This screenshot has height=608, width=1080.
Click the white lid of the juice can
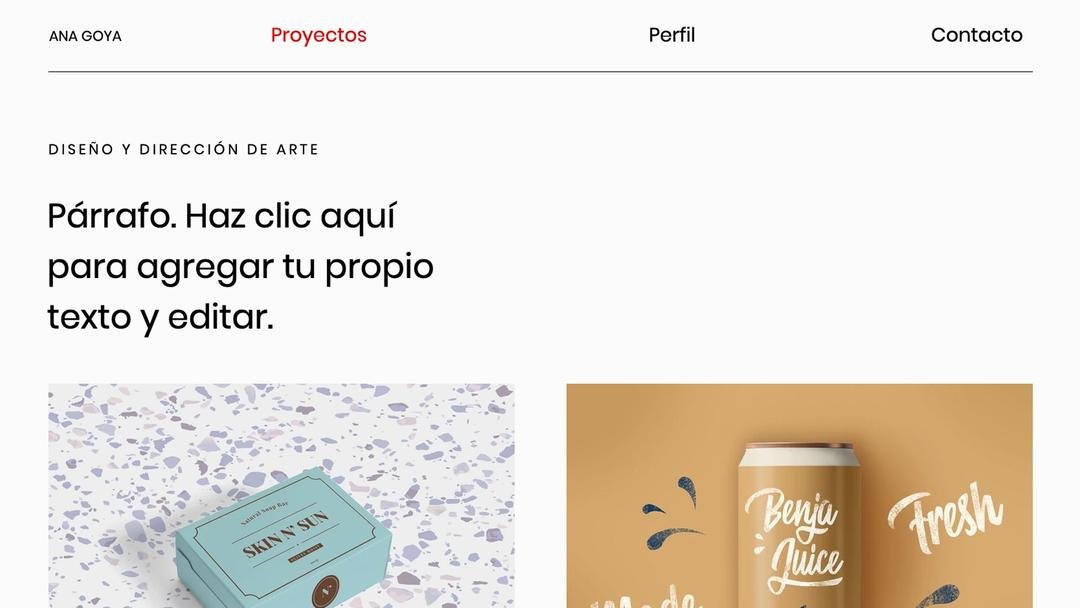coord(797,455)
